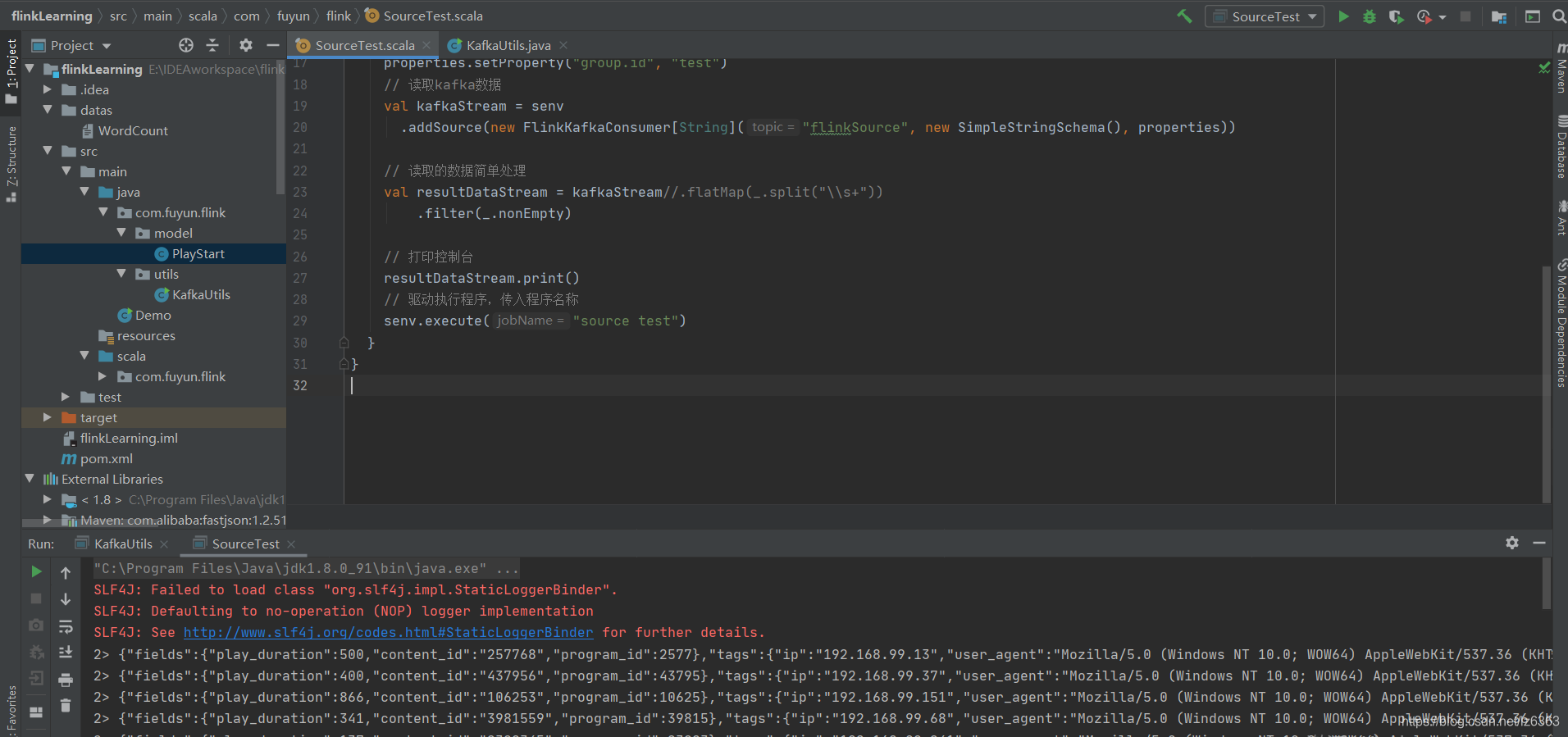Expand the target folder

click(48, 417)
